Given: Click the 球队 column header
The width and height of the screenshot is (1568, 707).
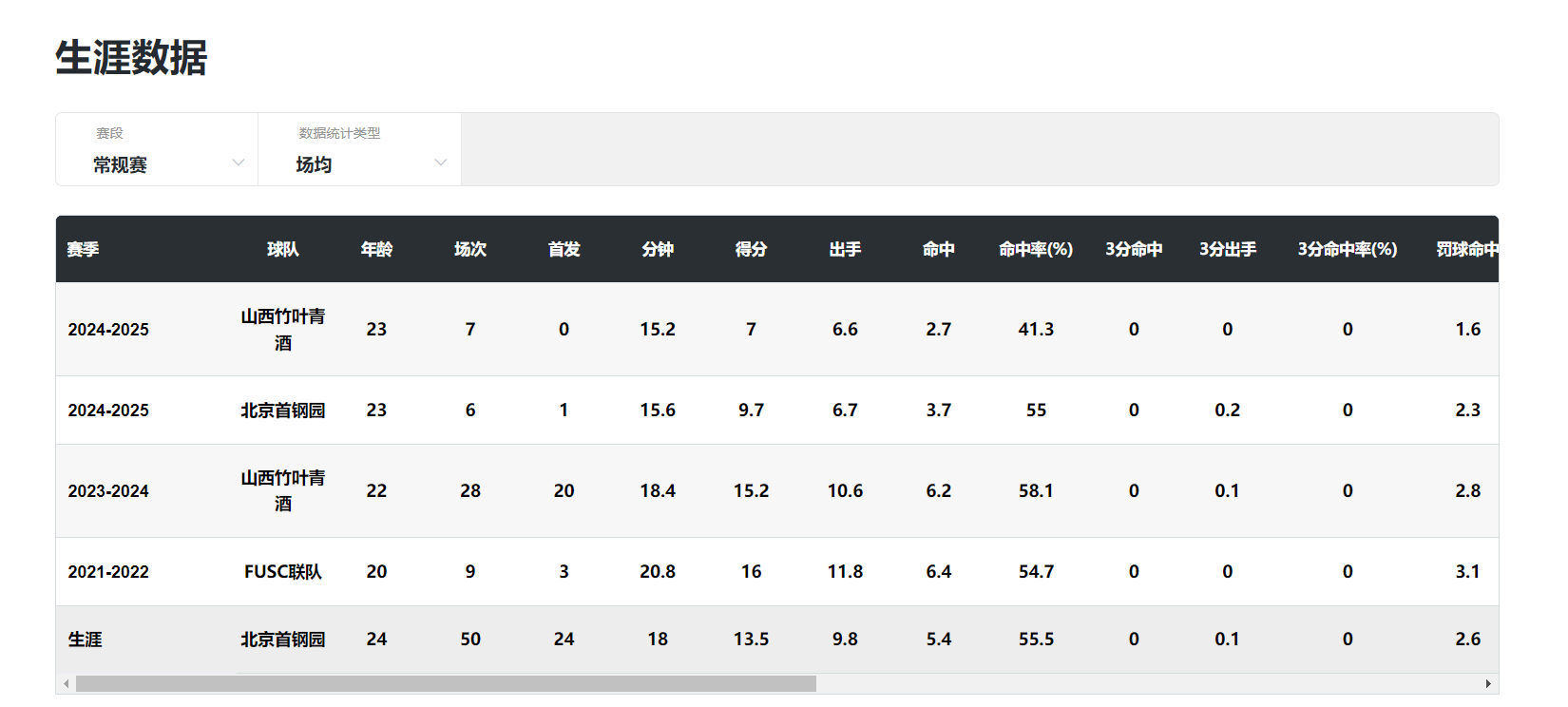Looking at the screenshot, I should tap(283, 249).
